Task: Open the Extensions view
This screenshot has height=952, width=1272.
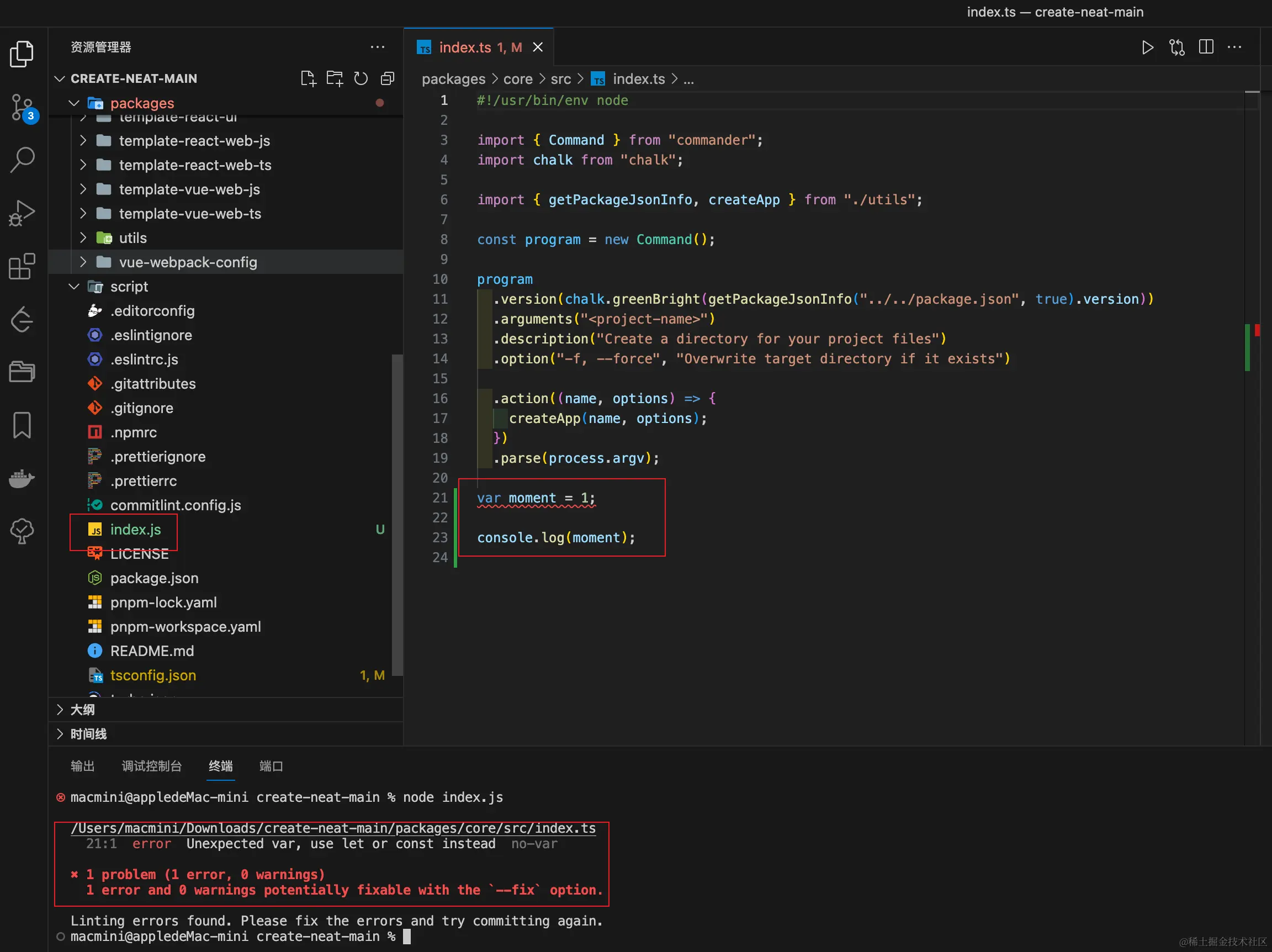Action: point(23,266)
